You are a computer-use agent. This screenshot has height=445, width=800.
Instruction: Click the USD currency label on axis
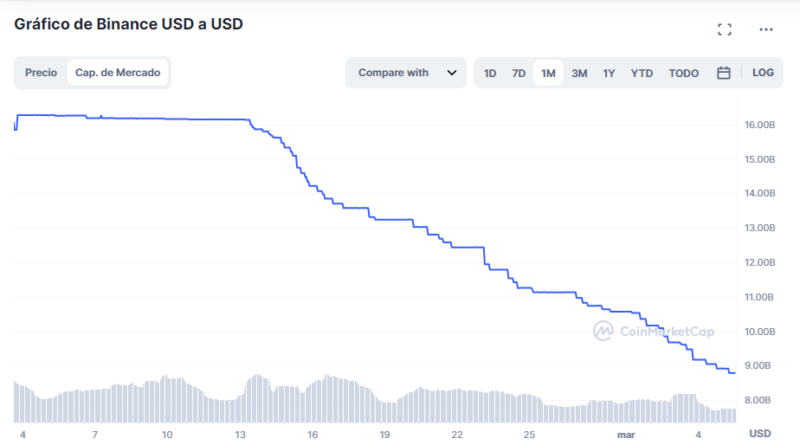coord(760,433)
